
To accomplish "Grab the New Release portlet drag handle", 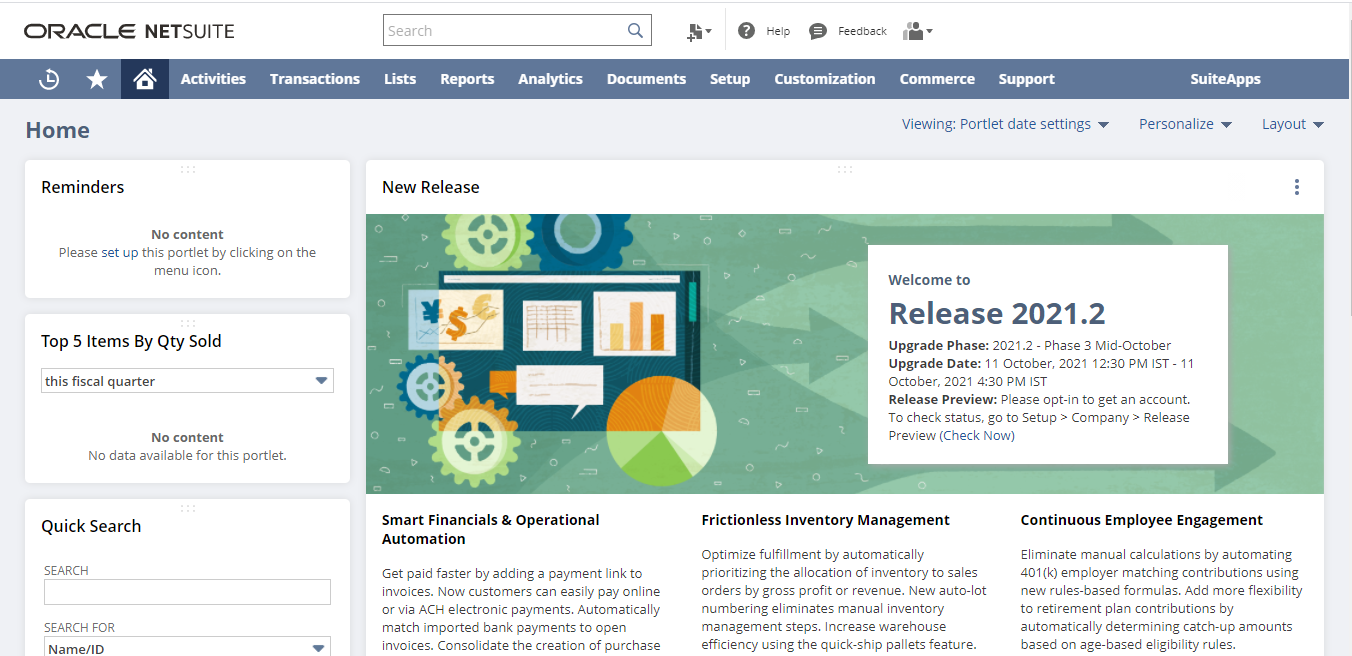I will pos(845,169).
